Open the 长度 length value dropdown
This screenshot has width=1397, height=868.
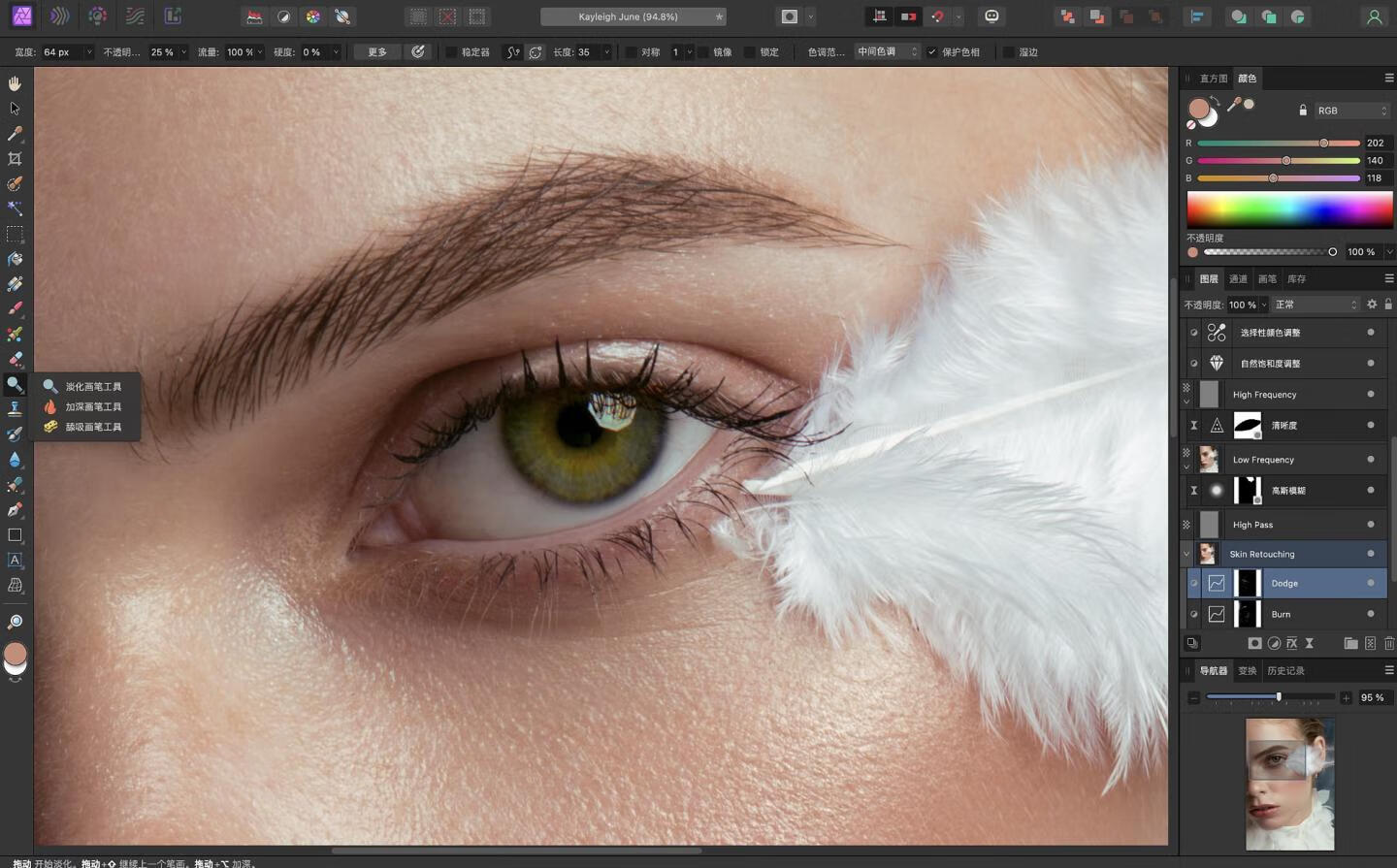click(x=606, y=52)
